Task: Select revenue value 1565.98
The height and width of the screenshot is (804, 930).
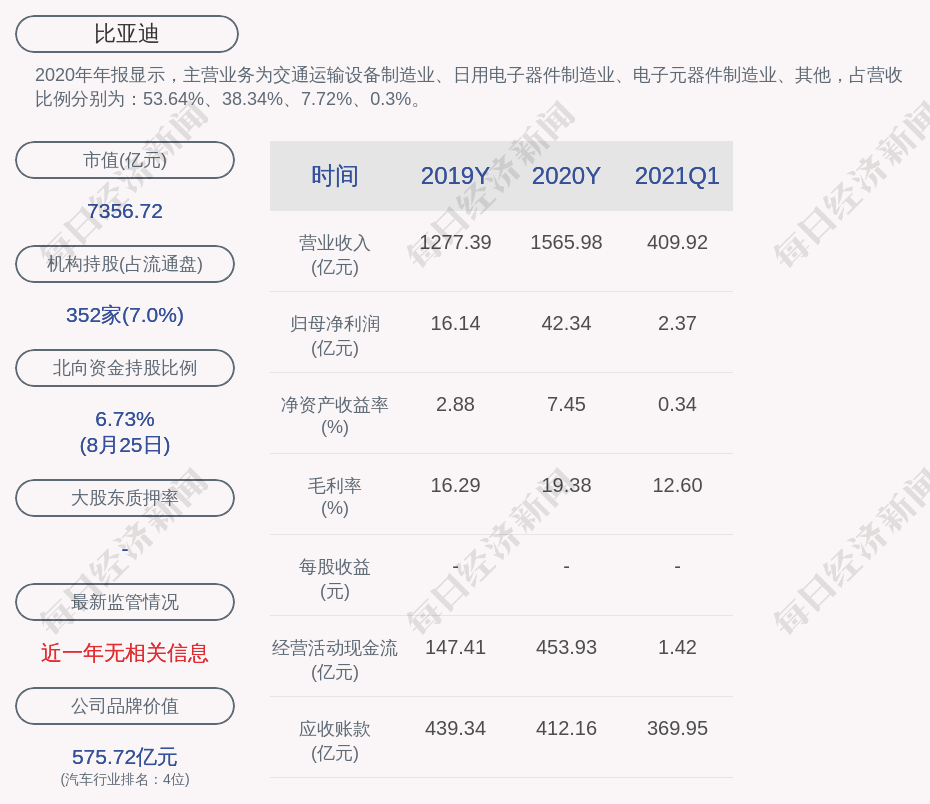Action: (566, 243)
